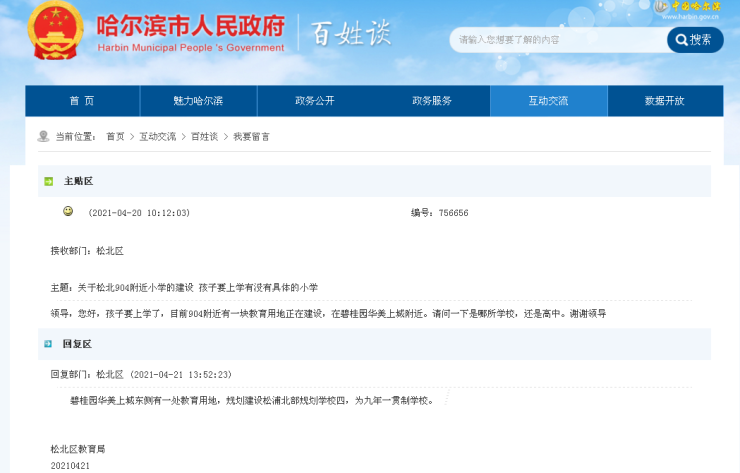Open the 魅力哈尔滨 navigation tab
This screenshot has width=740, height=473.
[x=198, y=101]
